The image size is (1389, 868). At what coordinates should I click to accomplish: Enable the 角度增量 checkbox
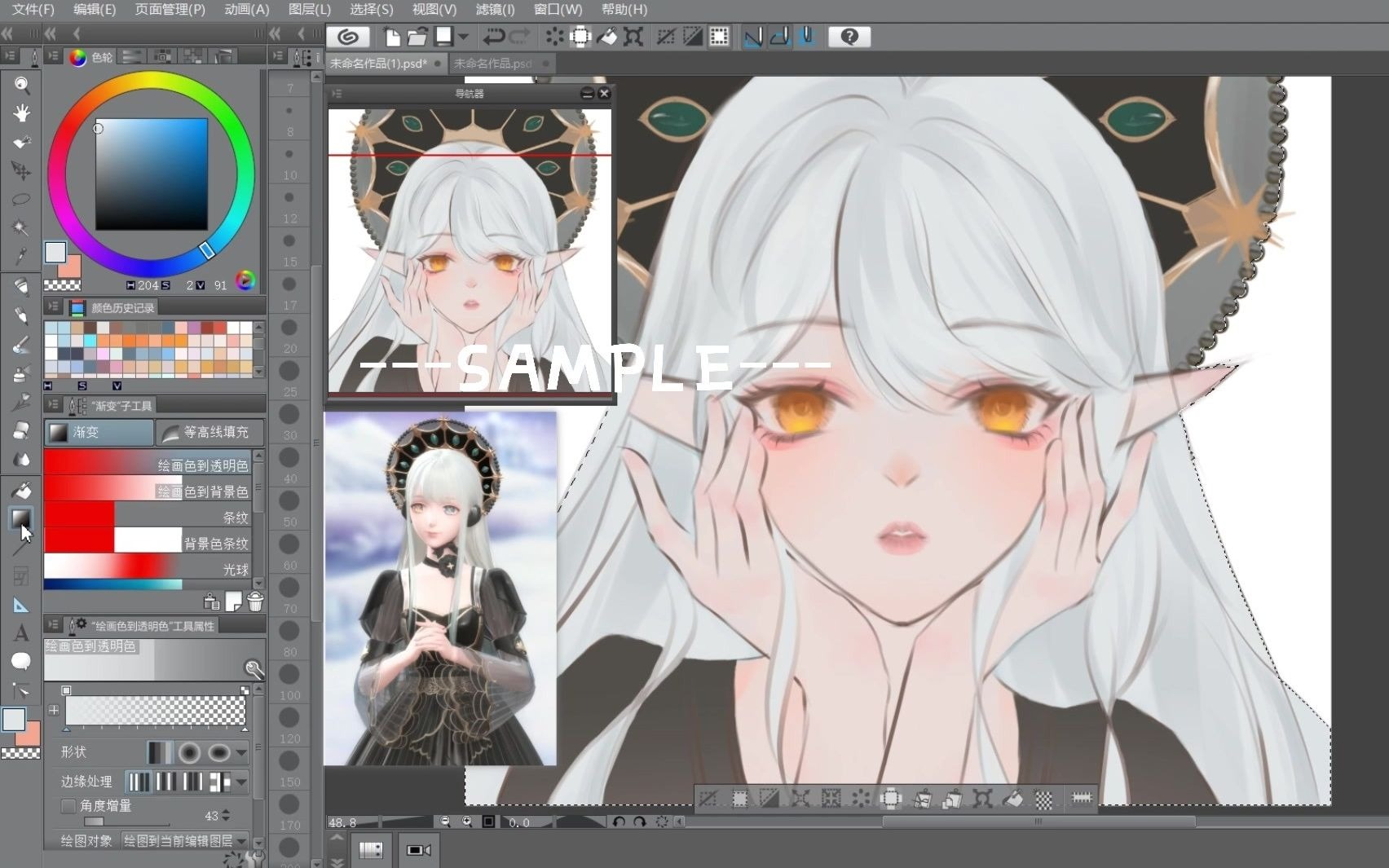click(68, 807)
